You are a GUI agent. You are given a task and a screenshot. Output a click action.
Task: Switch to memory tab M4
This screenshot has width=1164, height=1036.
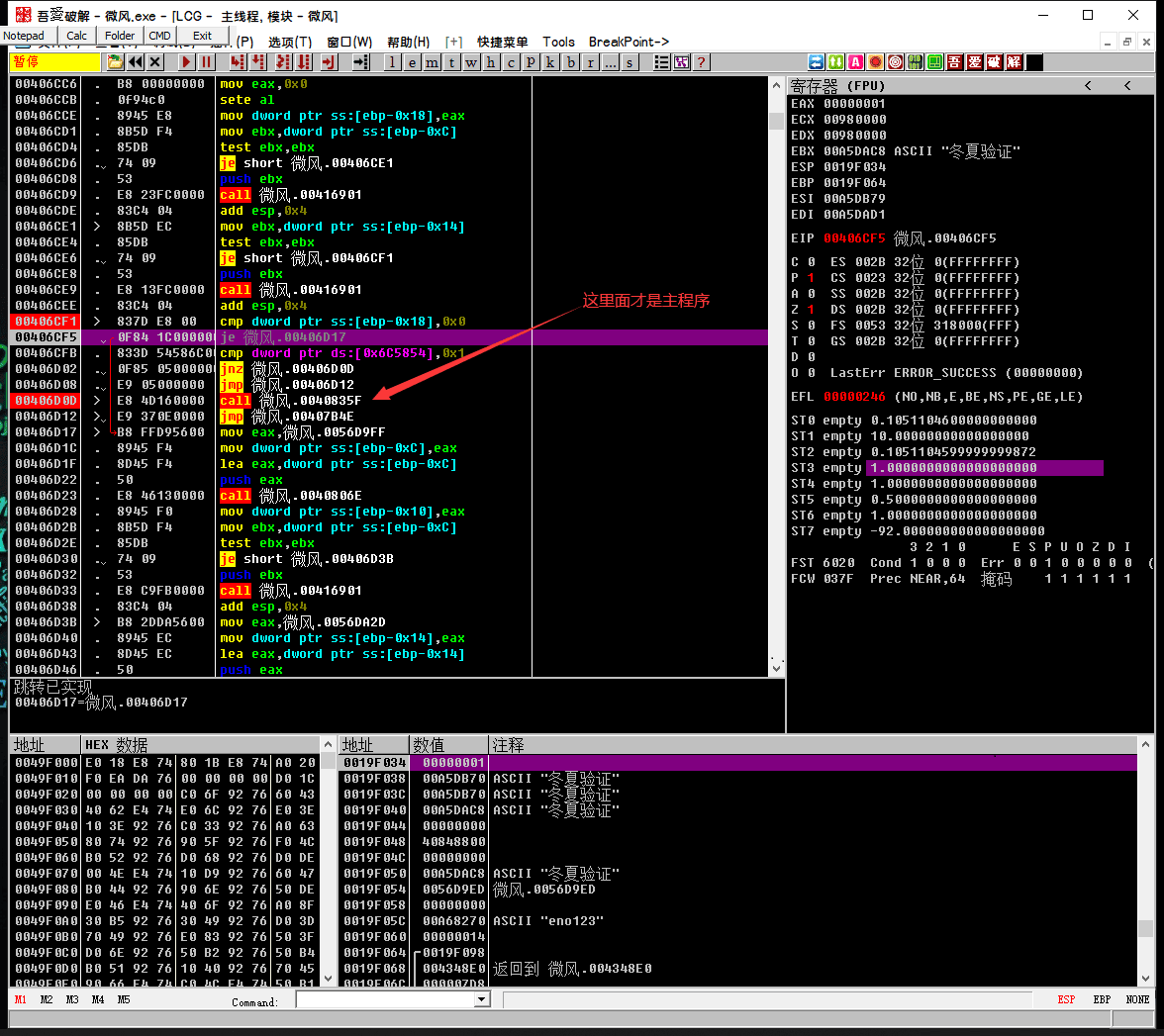(97, 999)
